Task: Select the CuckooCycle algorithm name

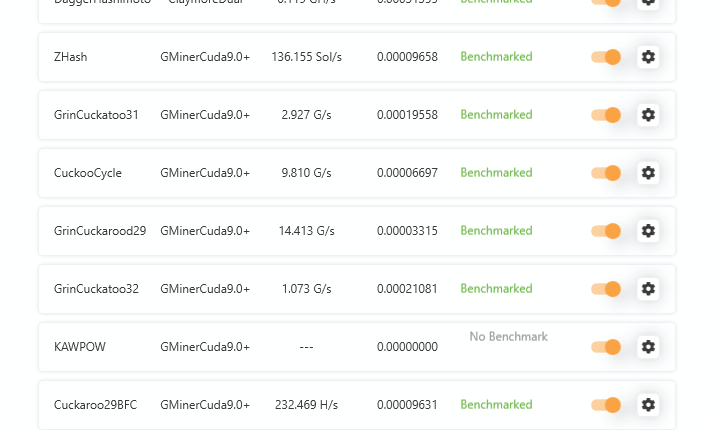Action: (x=88, y=173)
